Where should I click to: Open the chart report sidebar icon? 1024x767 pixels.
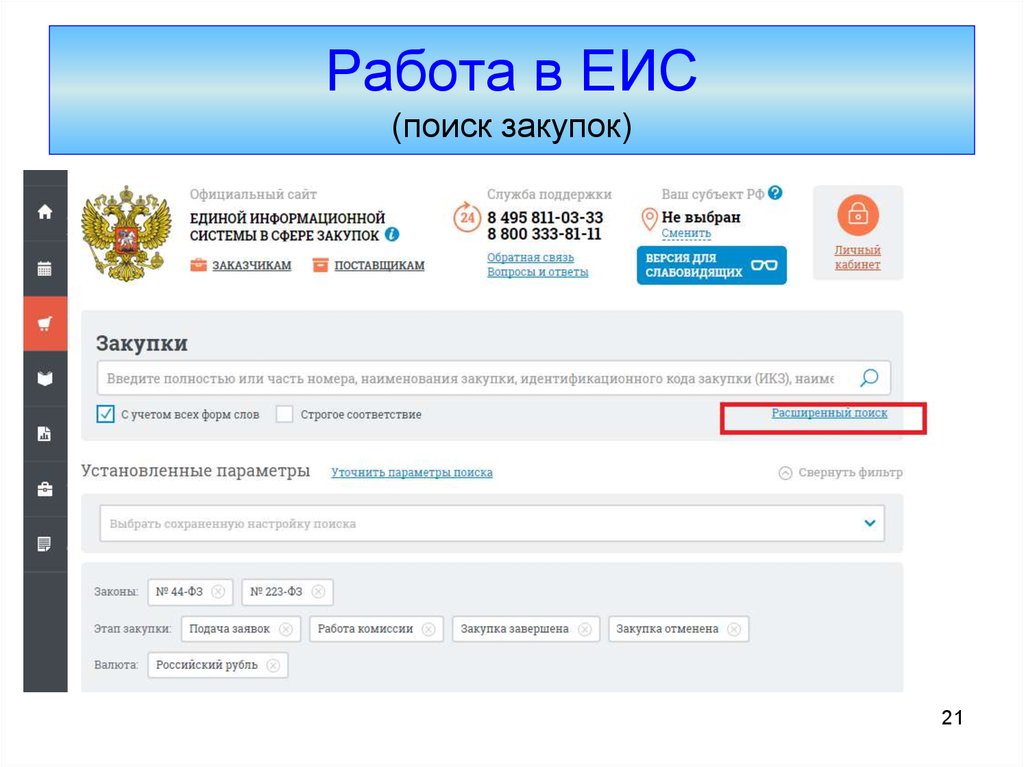(x=45, y=433)
